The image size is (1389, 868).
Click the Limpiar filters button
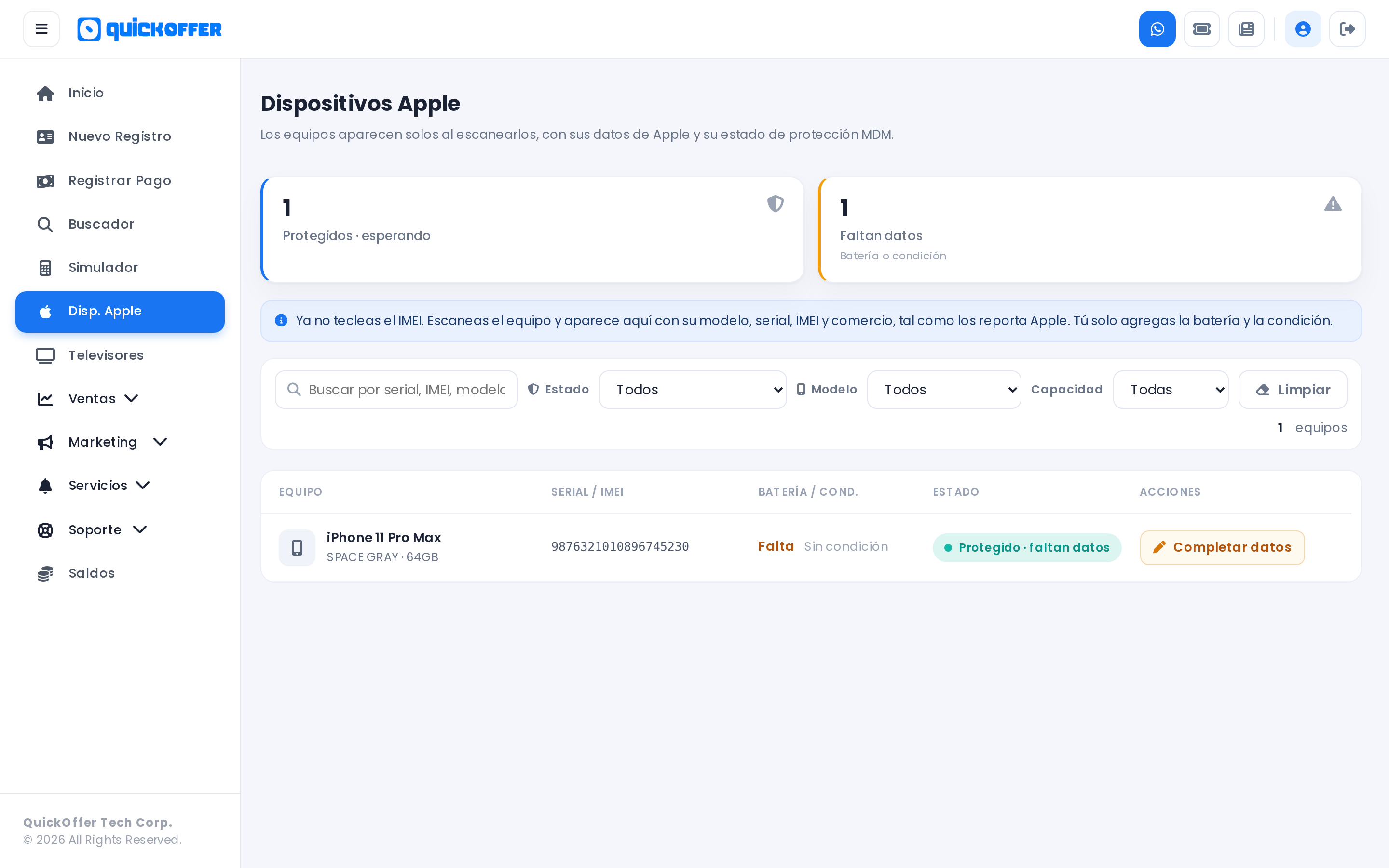click(1293, 390)
